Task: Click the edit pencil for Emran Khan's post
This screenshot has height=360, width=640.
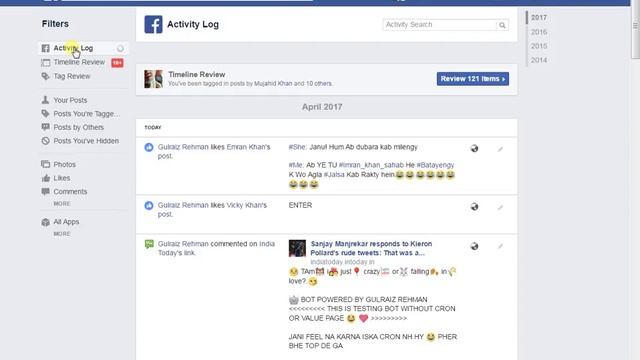Action: point(500,149)
